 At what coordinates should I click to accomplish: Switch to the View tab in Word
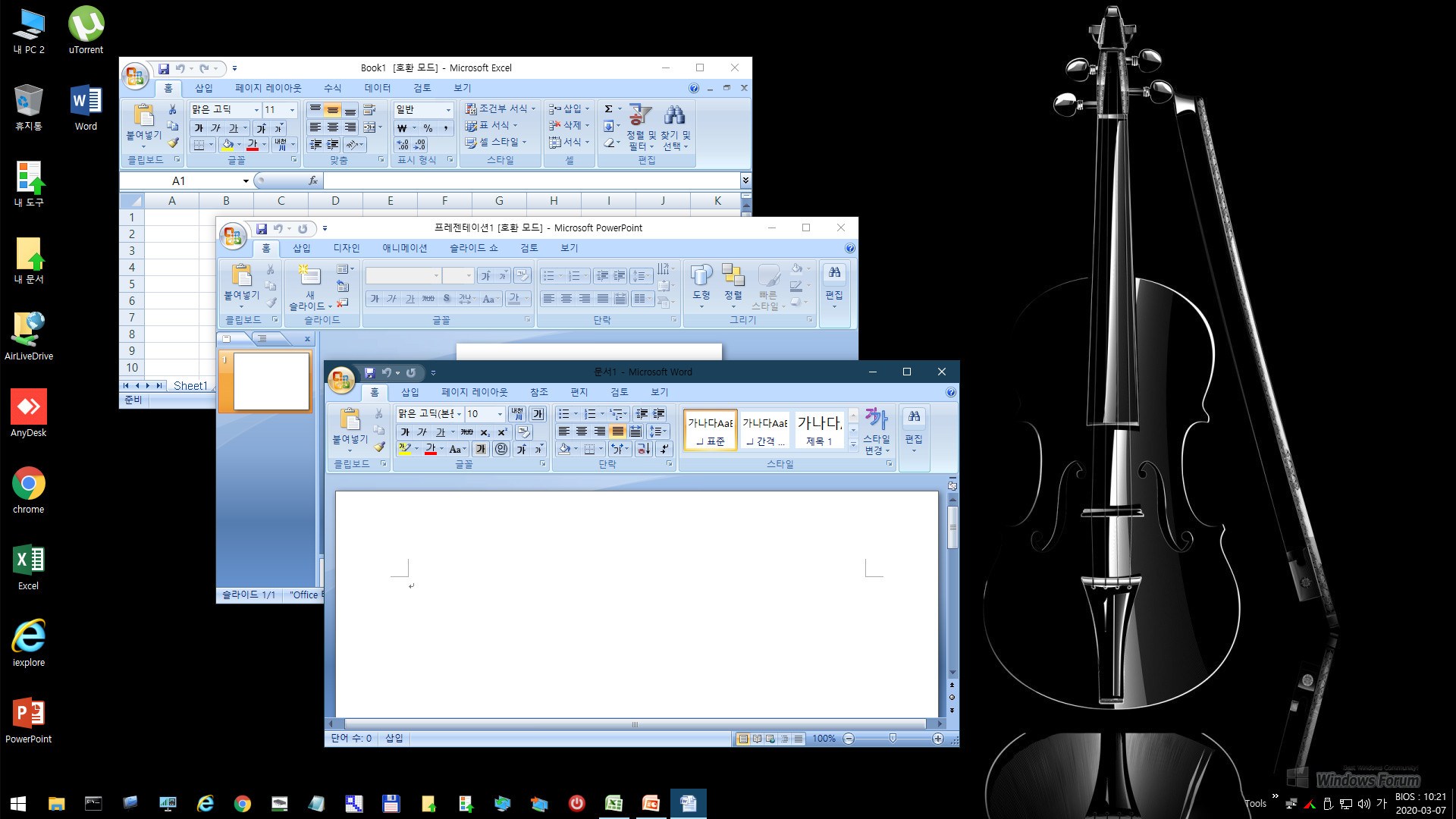659,392
